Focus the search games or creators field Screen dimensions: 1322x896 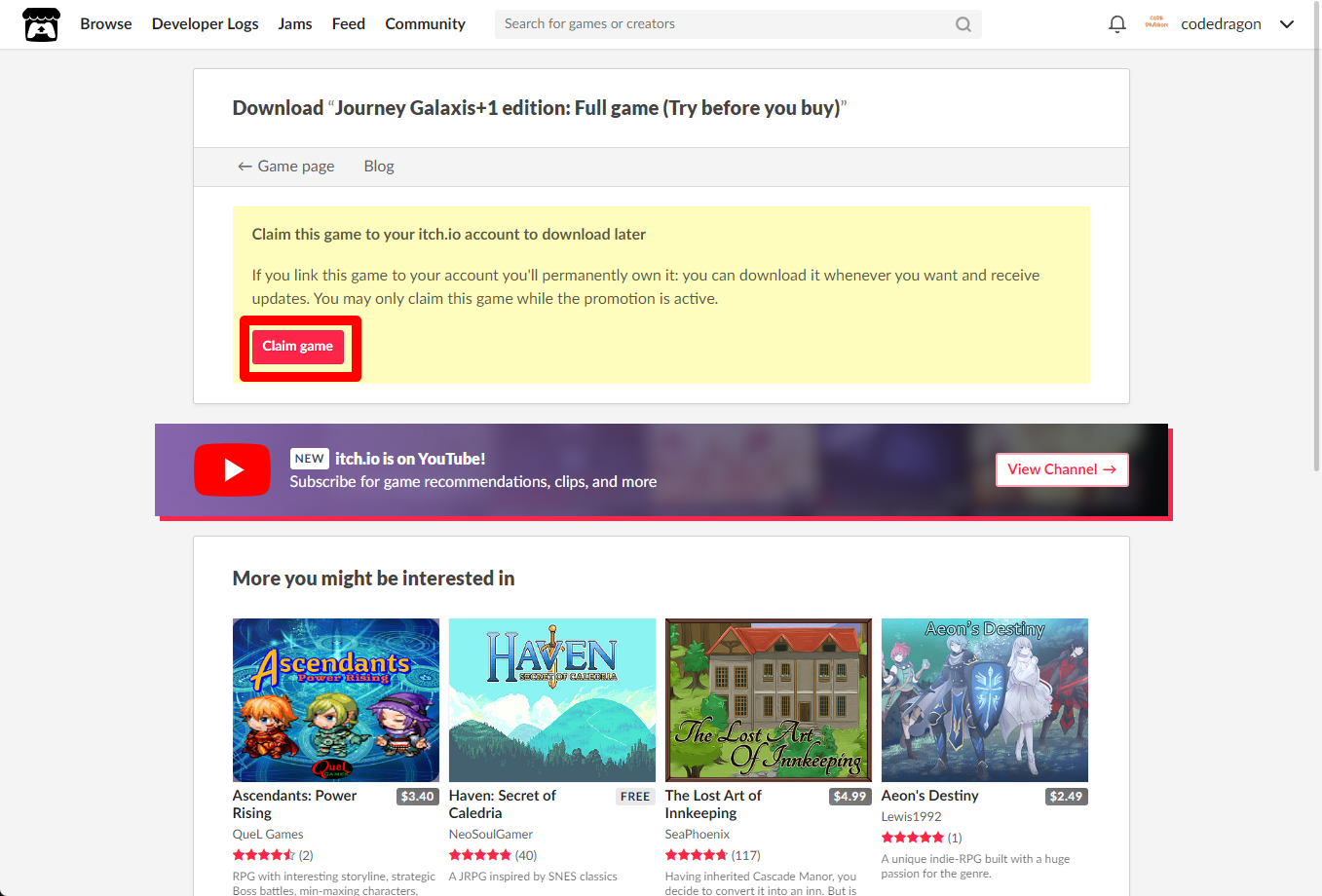click(737, 24)
